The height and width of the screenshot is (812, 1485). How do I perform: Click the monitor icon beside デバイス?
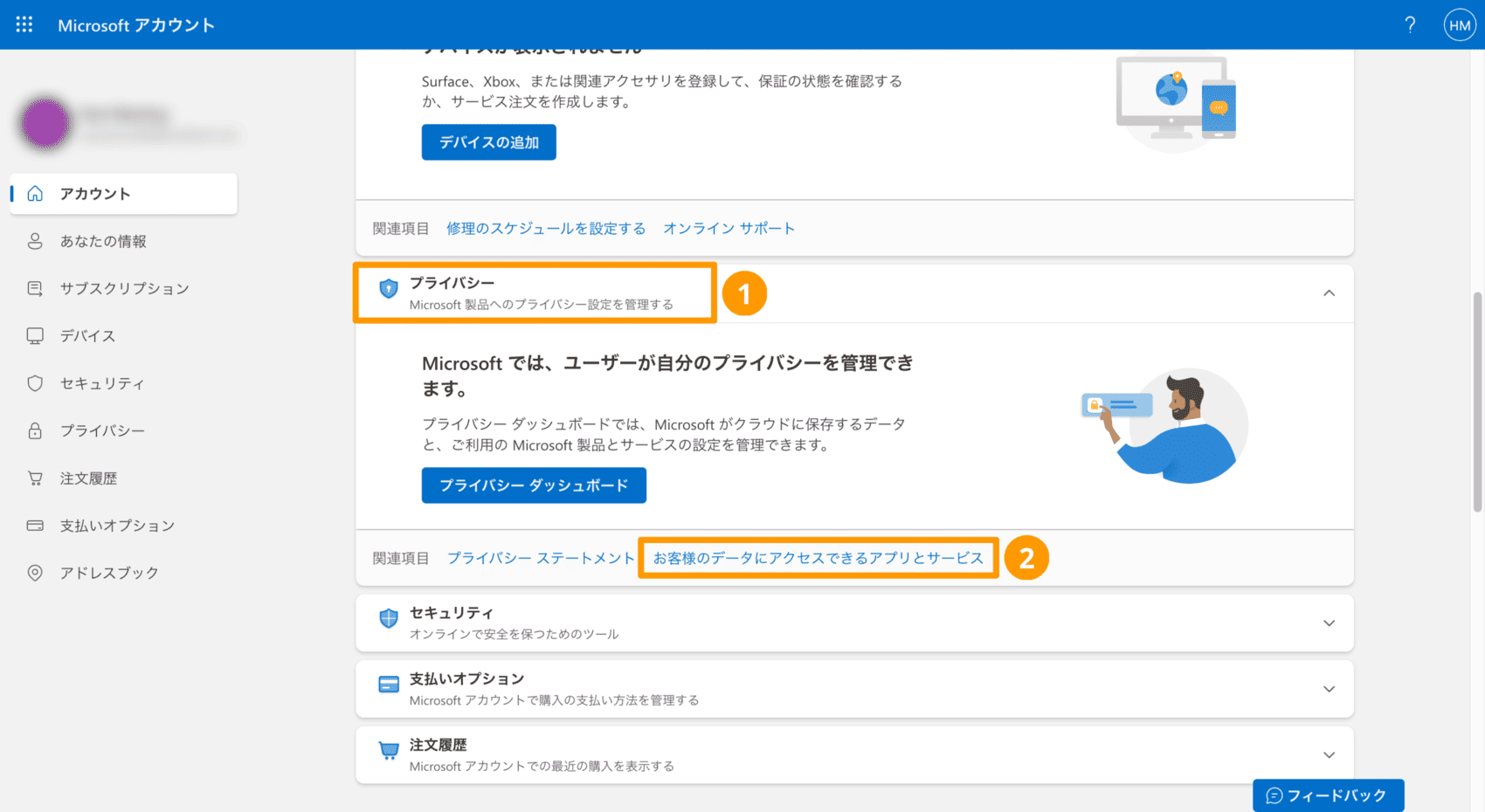coord(35,336)
